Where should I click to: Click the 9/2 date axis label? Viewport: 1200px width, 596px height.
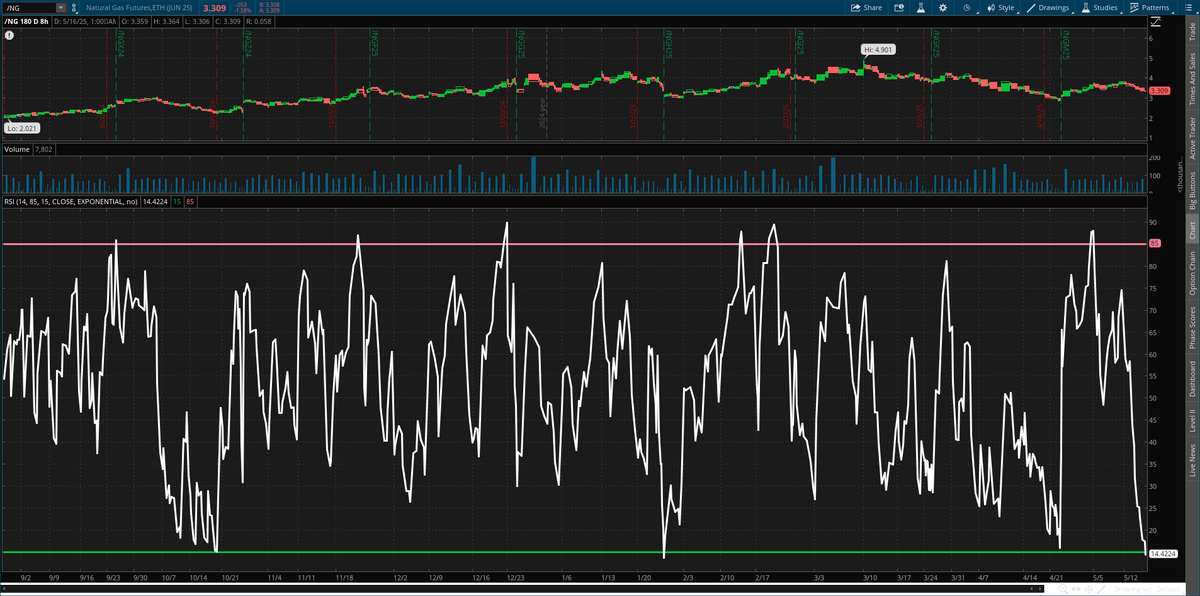click(x=25, y=578)
